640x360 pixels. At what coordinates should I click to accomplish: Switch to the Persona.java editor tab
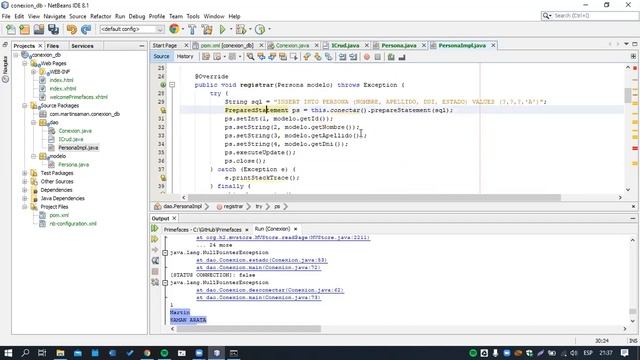(399, 45)
